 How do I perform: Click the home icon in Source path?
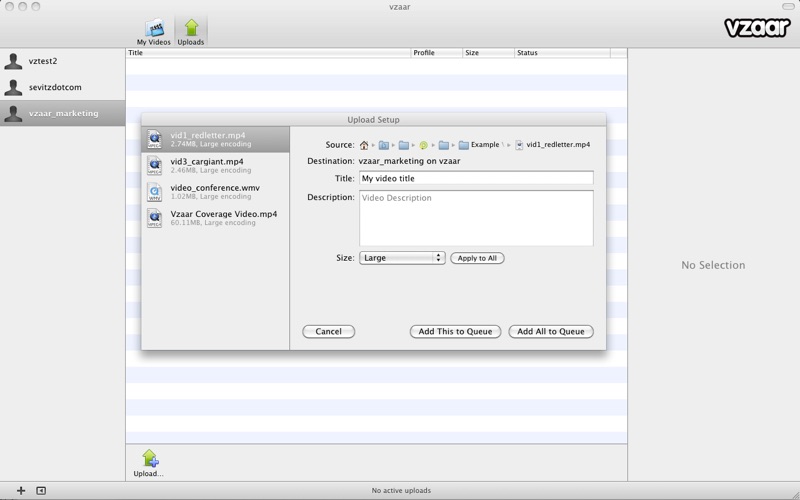point(364,145)
